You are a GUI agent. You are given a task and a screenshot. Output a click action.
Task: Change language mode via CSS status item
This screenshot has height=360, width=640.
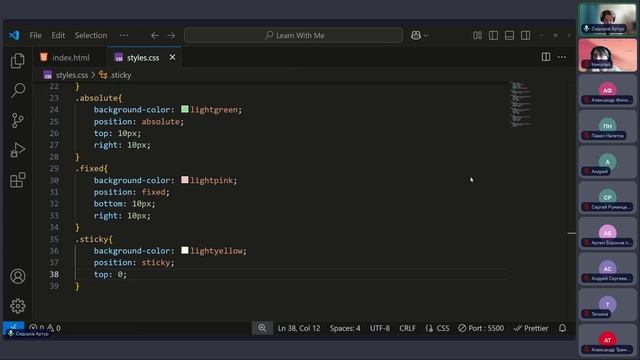(437, 328)
